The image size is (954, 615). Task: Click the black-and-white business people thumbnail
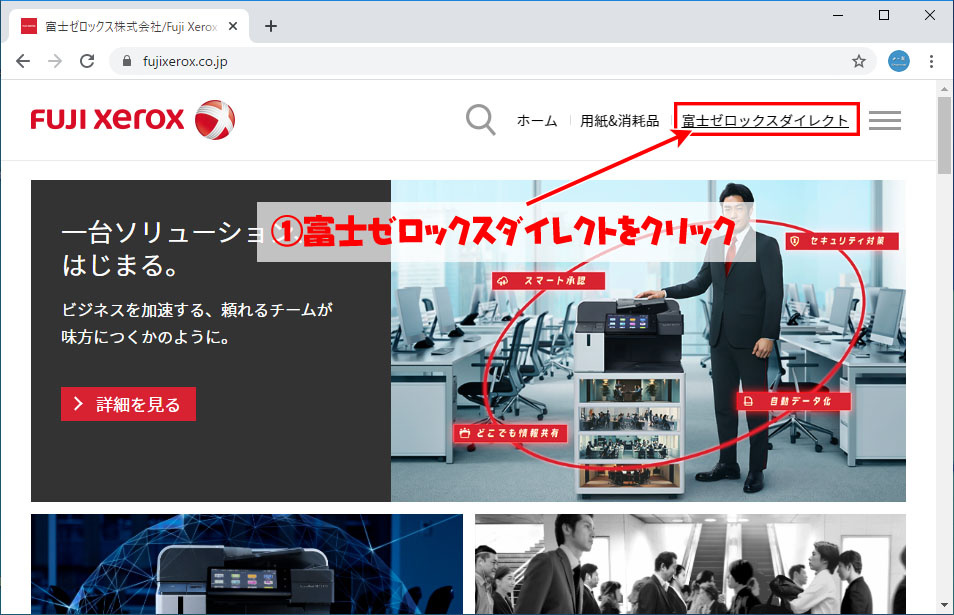[x=691, y=564]
